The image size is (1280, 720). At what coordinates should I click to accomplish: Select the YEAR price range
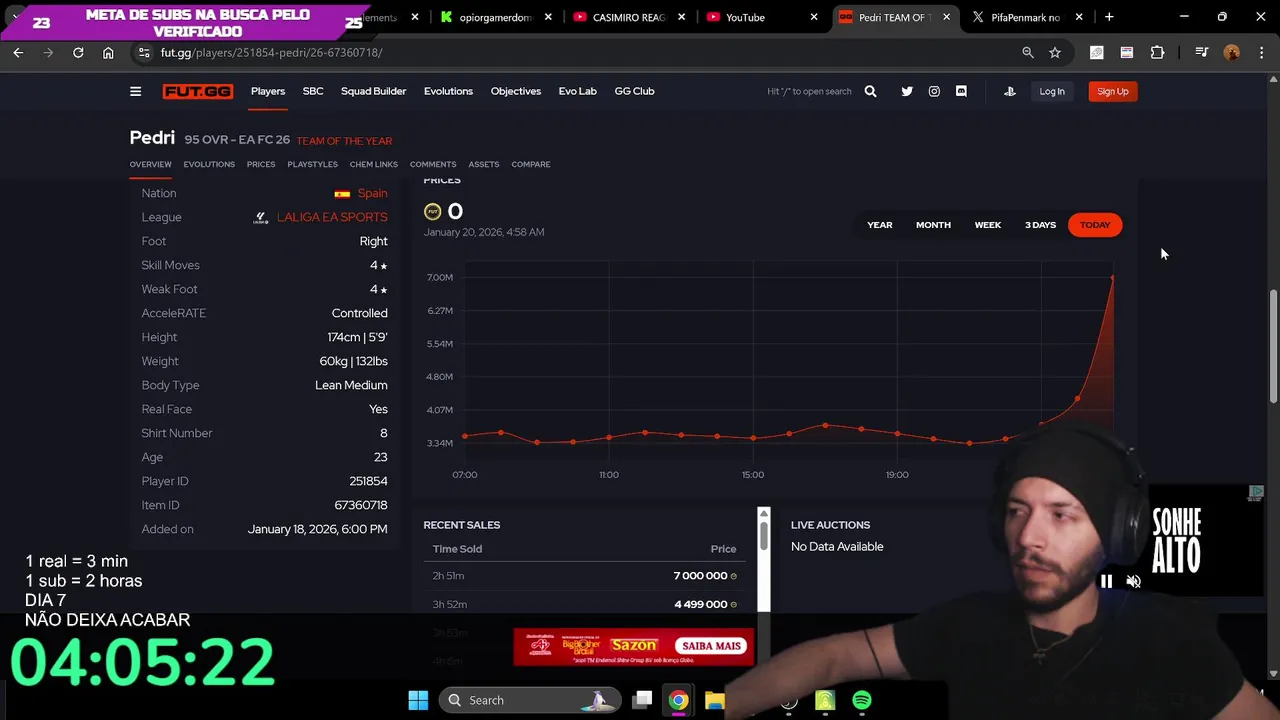click(880, 225)
